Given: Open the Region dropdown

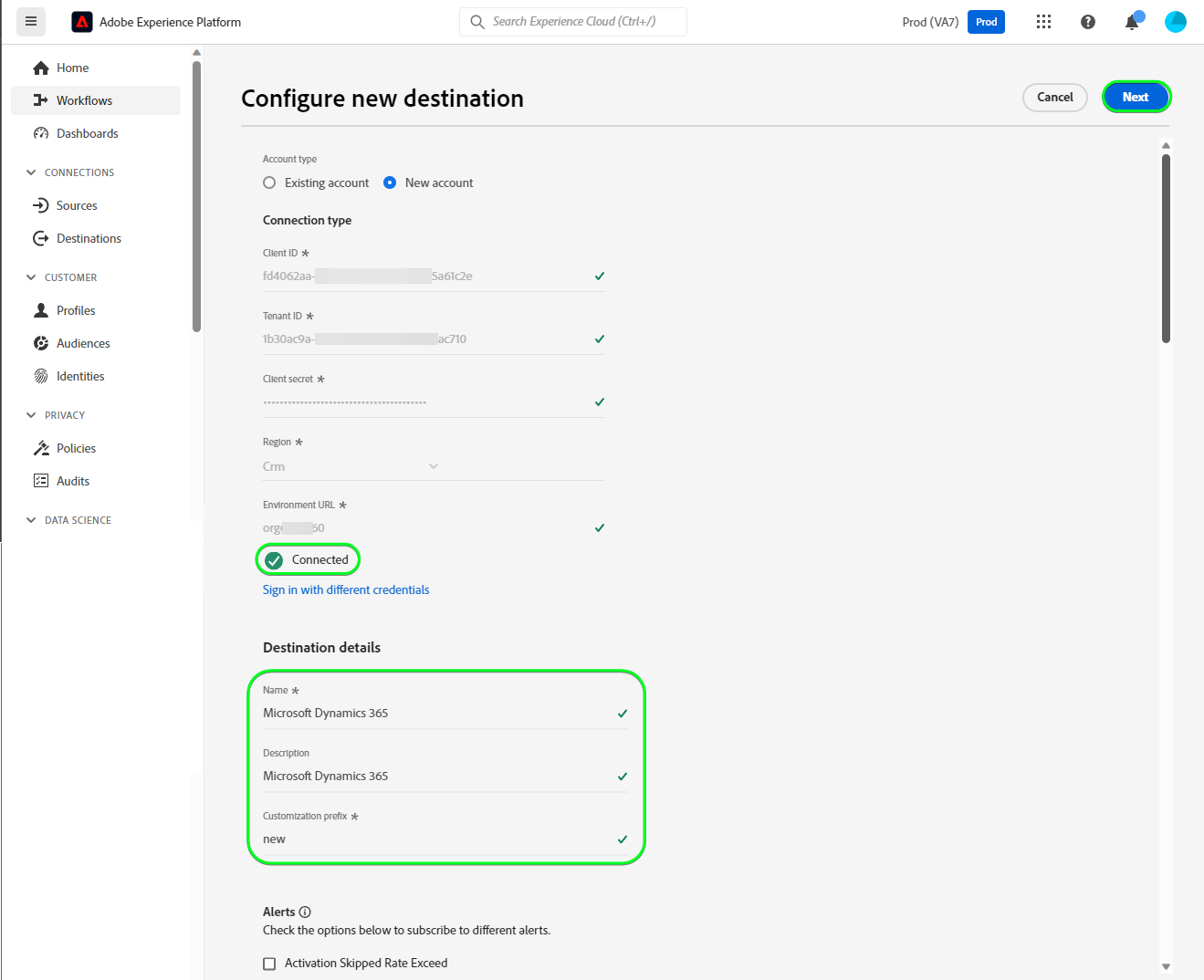Looking at the screenshot, I should point(434,466).
